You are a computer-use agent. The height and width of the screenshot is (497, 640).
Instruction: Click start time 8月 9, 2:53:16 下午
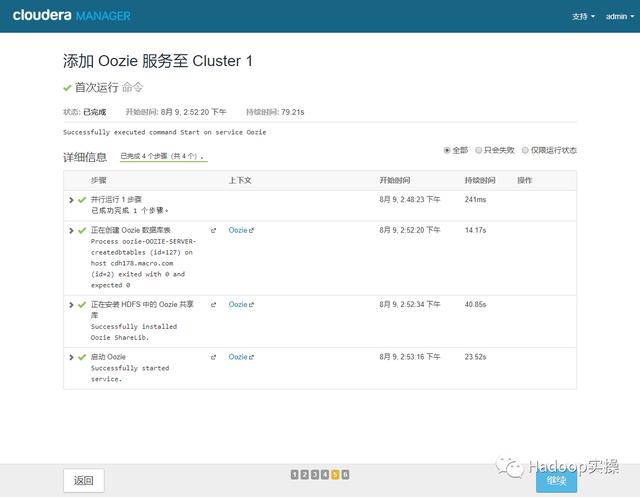pyautogui.click(x=410, y=357)
